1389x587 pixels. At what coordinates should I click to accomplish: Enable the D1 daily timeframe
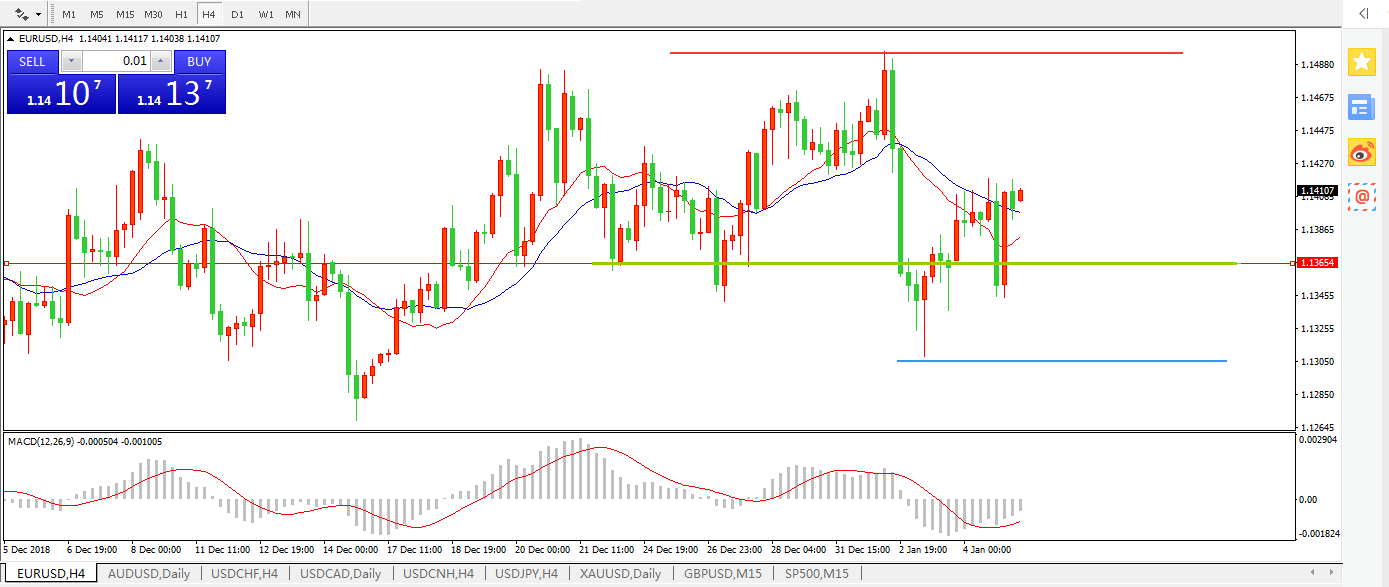pos(237,14)
